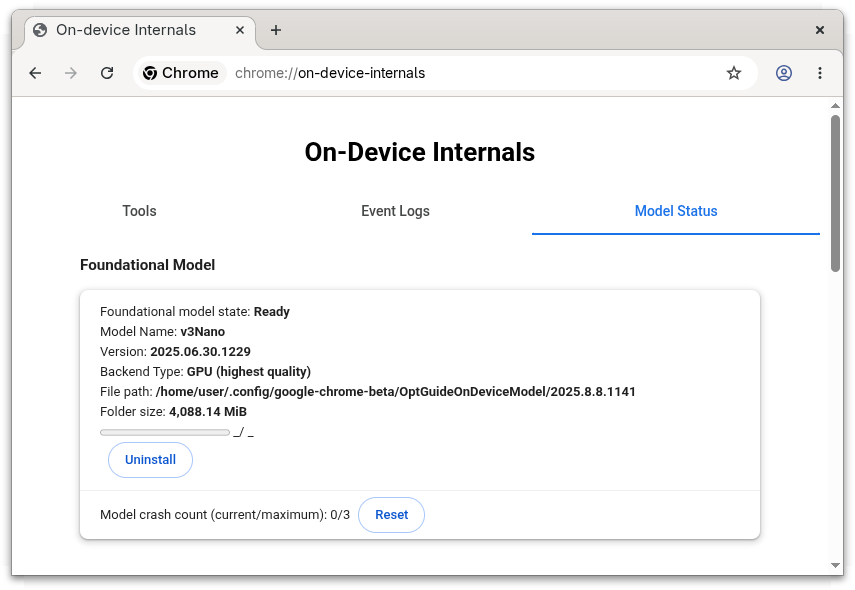Click the forward navigation arrow
This screenshot has width=855, height=590.
coord(71,73)
